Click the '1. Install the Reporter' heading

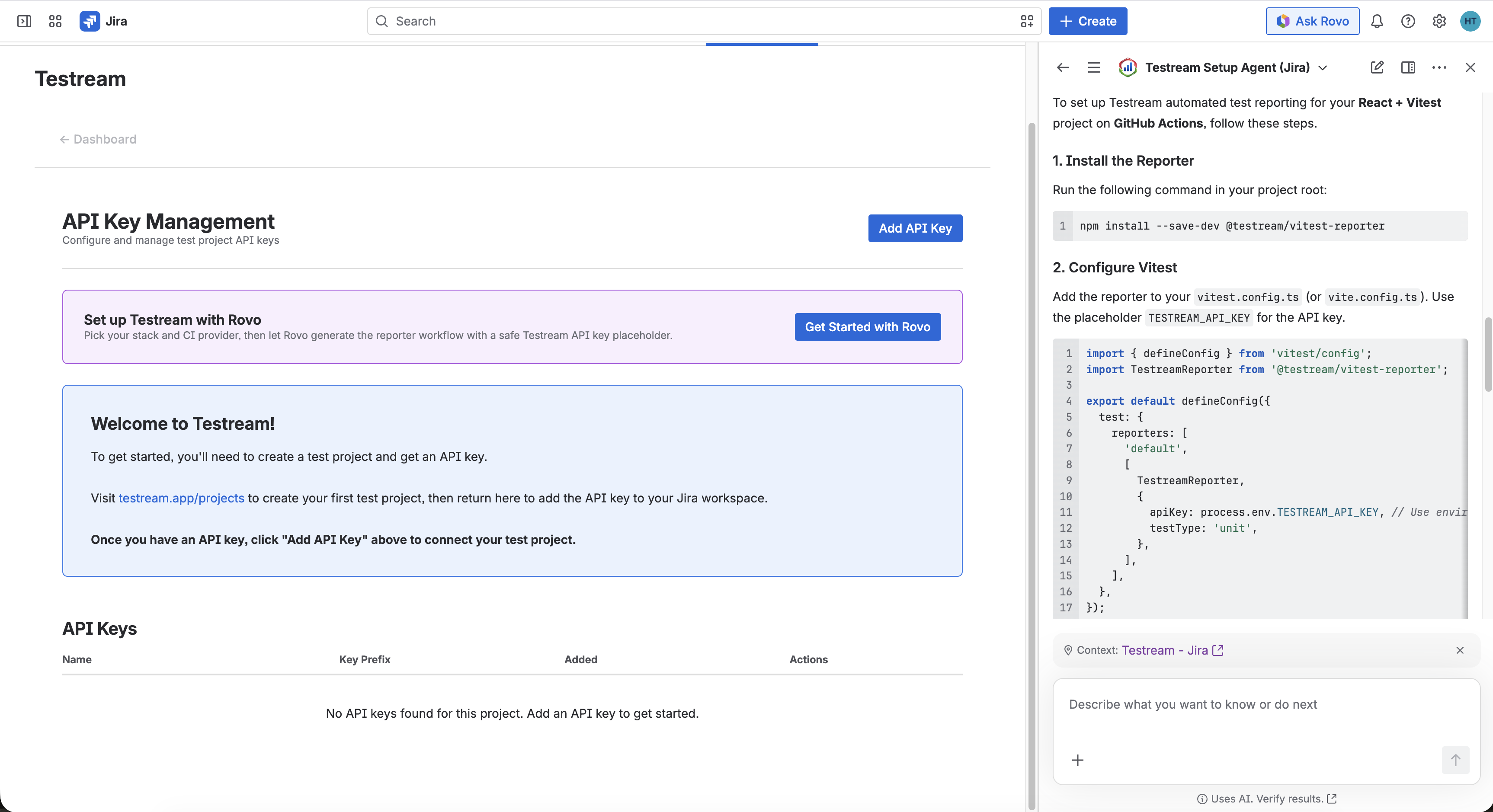(1123, 160)
